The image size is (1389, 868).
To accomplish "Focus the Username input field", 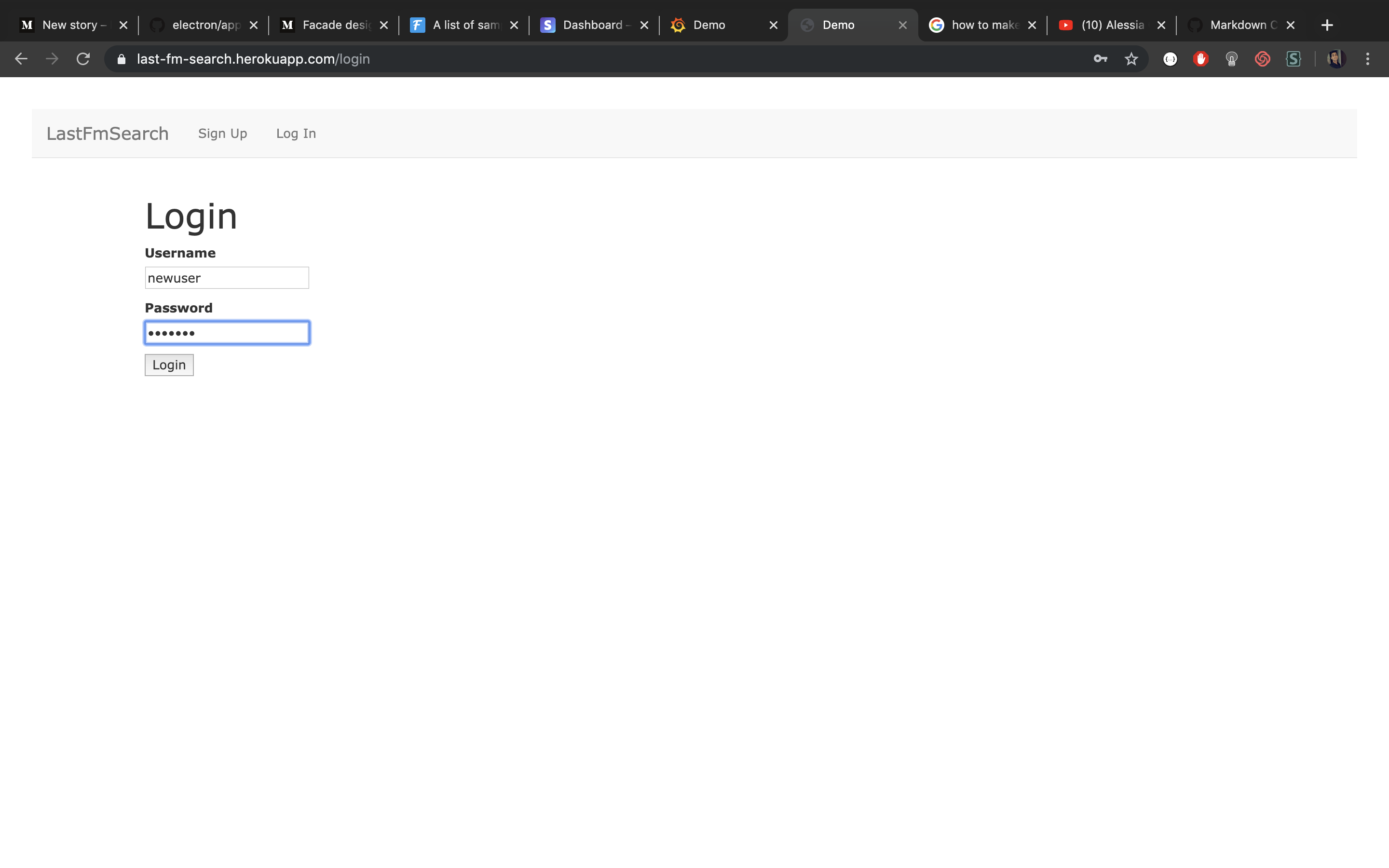I will pos(227,278).
